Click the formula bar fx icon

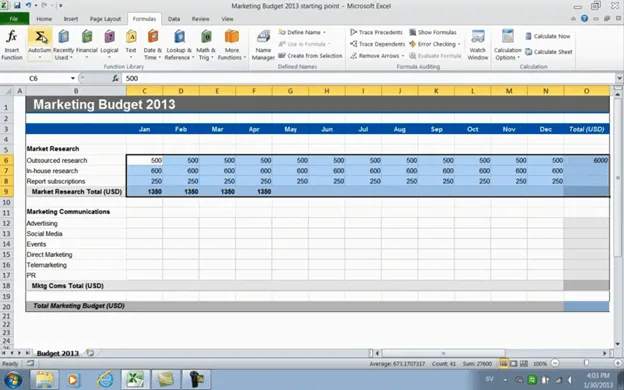115,78
